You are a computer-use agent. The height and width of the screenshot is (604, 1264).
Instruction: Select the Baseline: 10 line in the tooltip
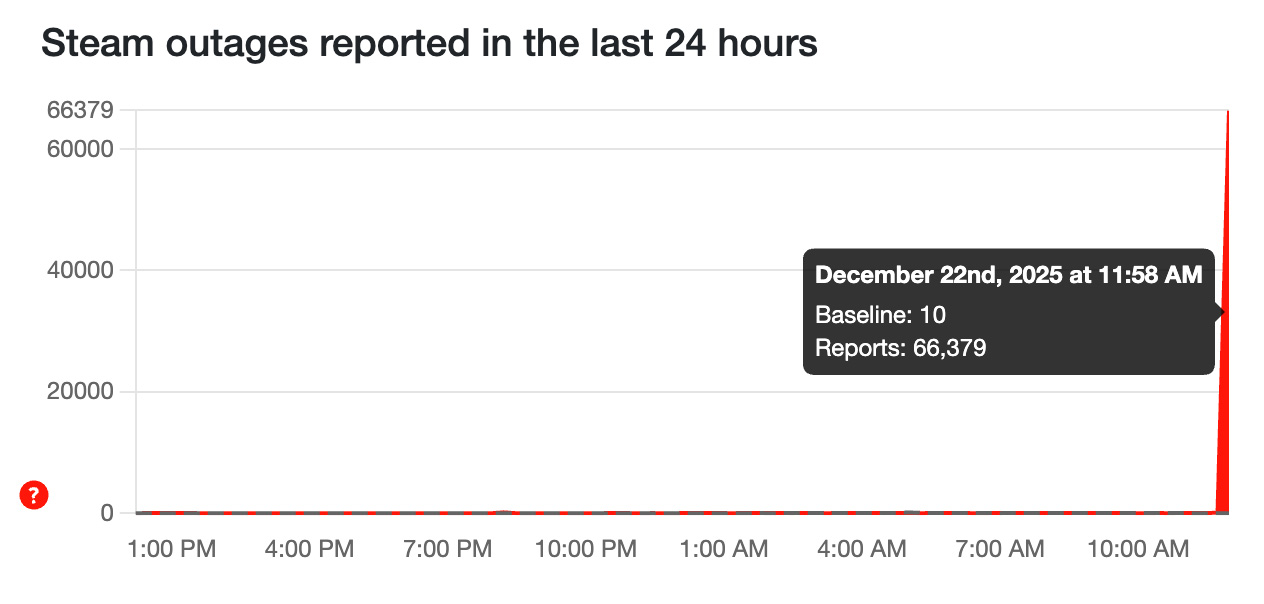pyautogui.click(x=880, y=315)
